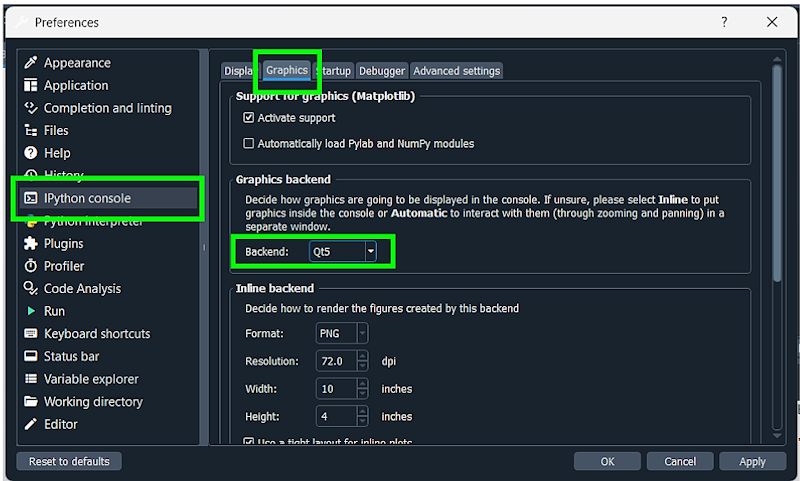Image resolution: width=800 pixels, height=481 pixels.
Task: Switch to the Debugger tab
Action: (x=382, y=71)
